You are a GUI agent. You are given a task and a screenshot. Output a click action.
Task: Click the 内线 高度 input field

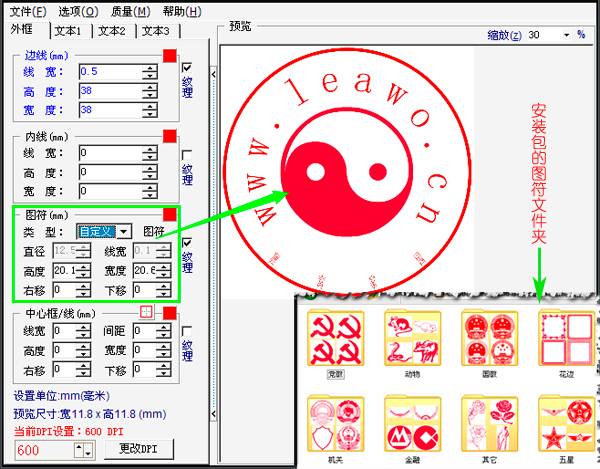[111, 172]
